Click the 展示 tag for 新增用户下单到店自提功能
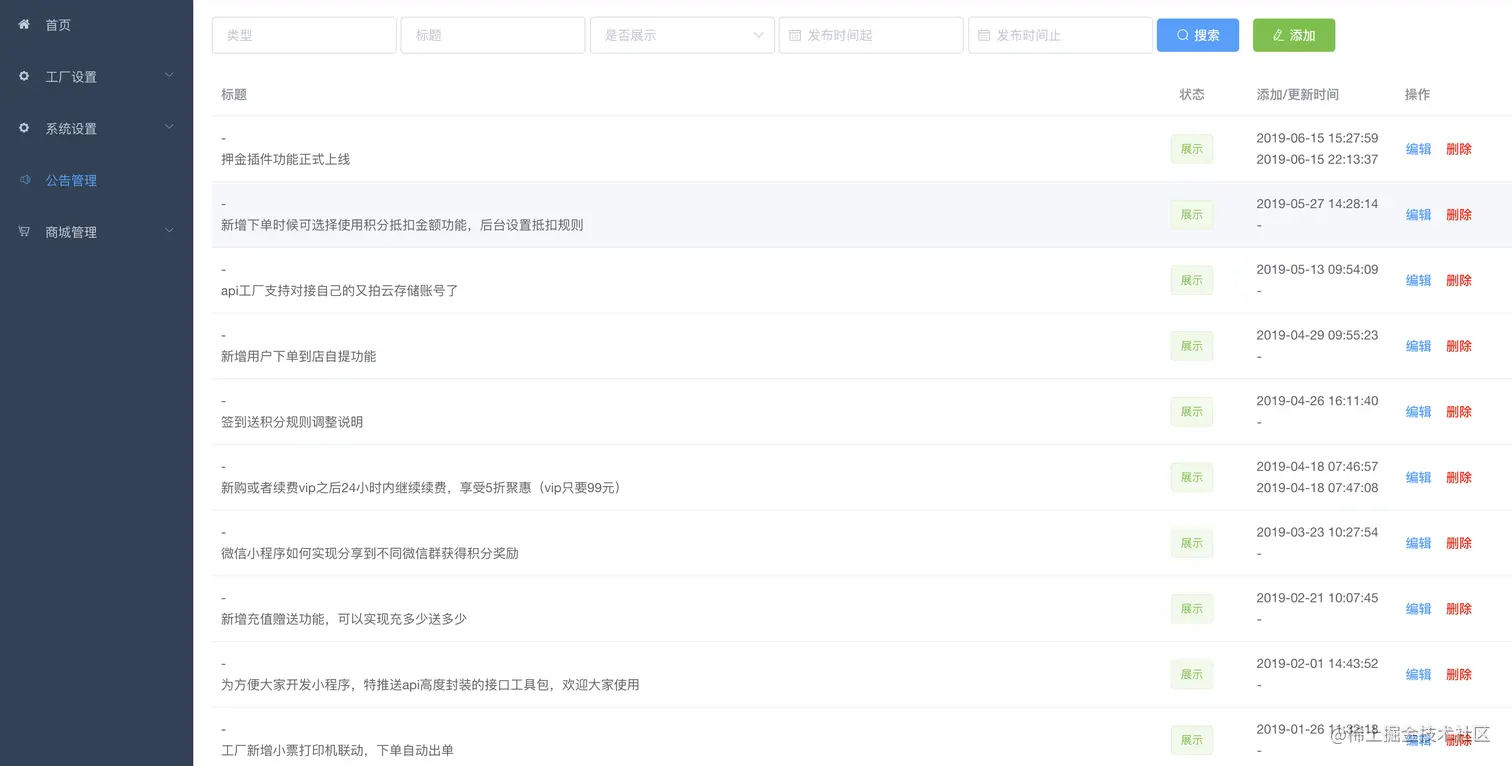The width and height of the screenshot is (1512, 766). point(1192,346)
